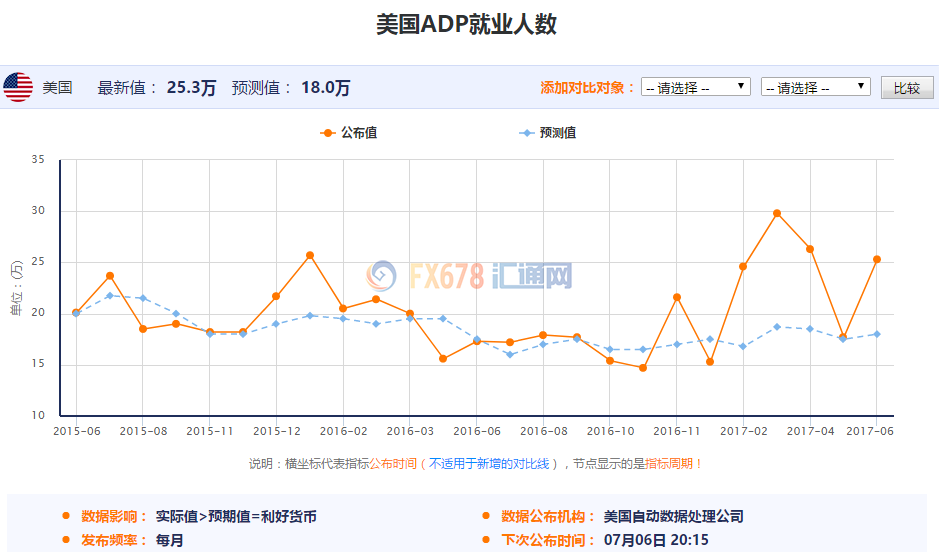Open the second comparison dropdown
The width and height of the screenshot is (939, 552).
click(x=815, y=87)
